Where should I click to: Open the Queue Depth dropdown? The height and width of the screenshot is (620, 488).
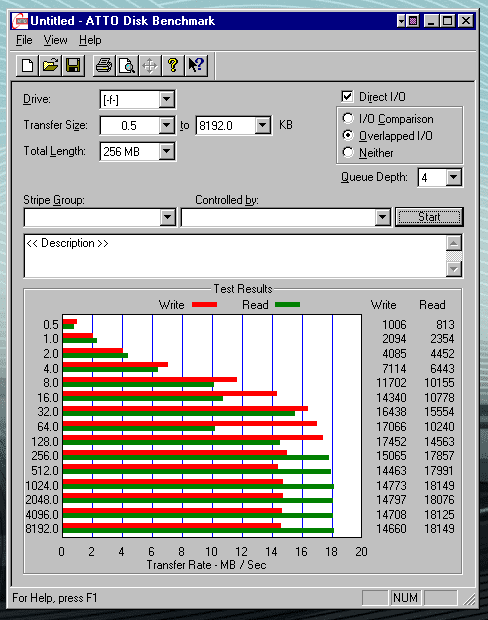(x=454, y=177)
